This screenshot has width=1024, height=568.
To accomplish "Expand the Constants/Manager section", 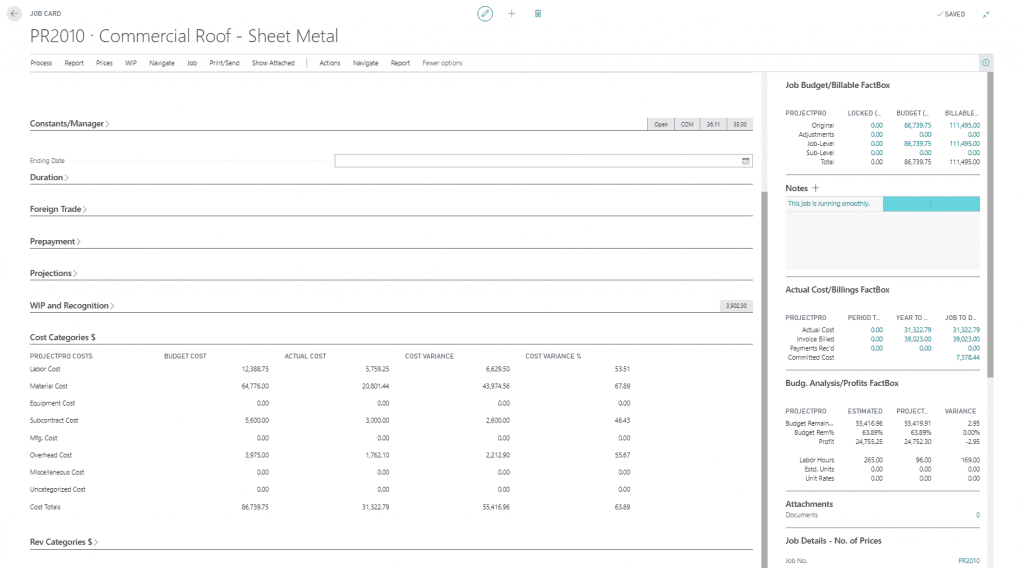I will click(70, 124).
